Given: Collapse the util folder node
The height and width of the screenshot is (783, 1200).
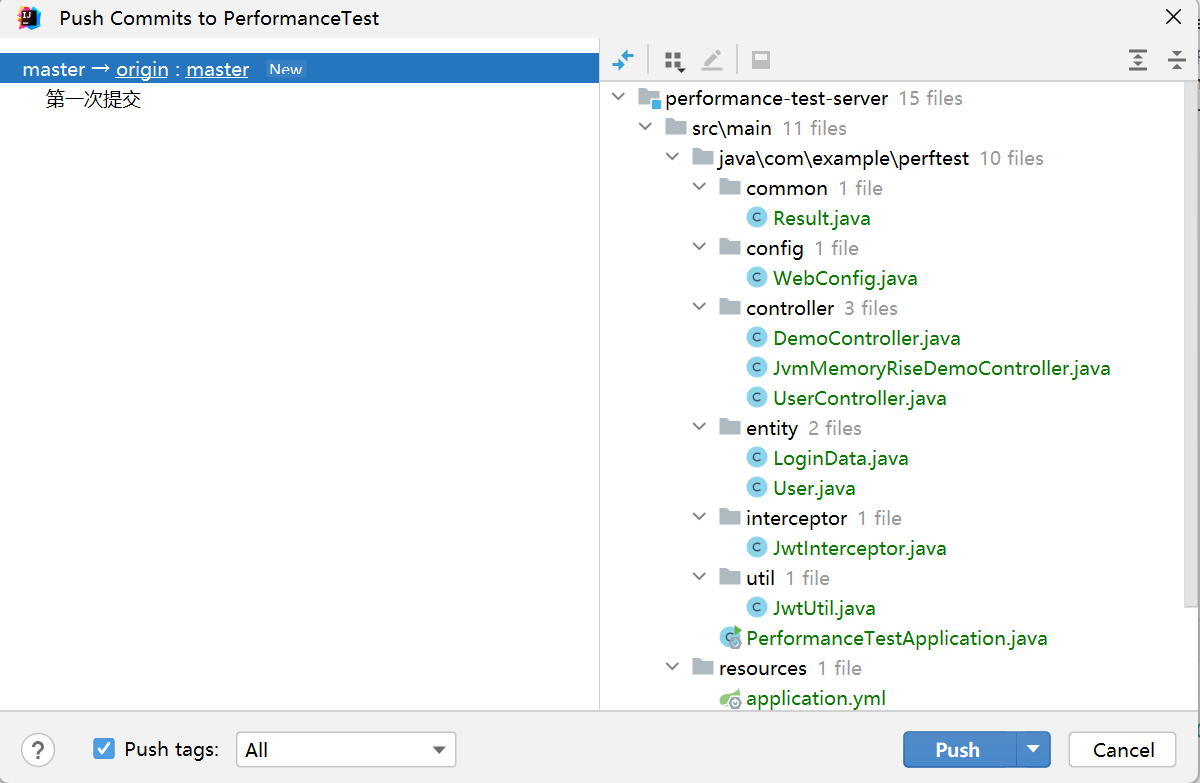Looking at the screenshot, I should point(699,578).
